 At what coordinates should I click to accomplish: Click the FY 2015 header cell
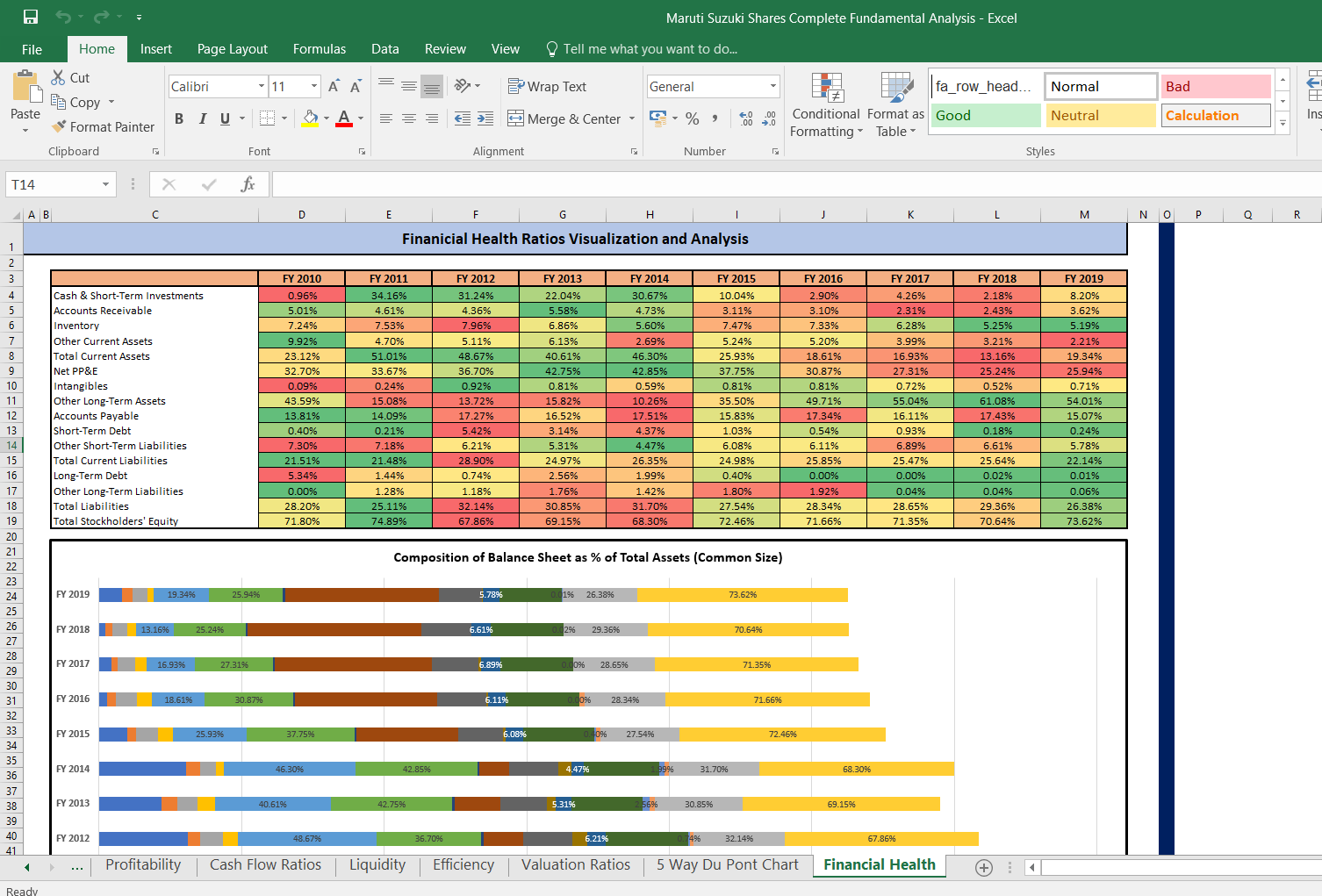click(x=736, y=278)
